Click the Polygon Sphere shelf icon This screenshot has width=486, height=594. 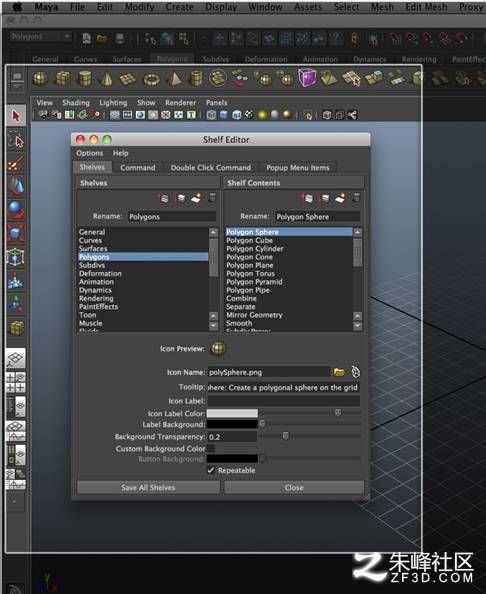40,79
